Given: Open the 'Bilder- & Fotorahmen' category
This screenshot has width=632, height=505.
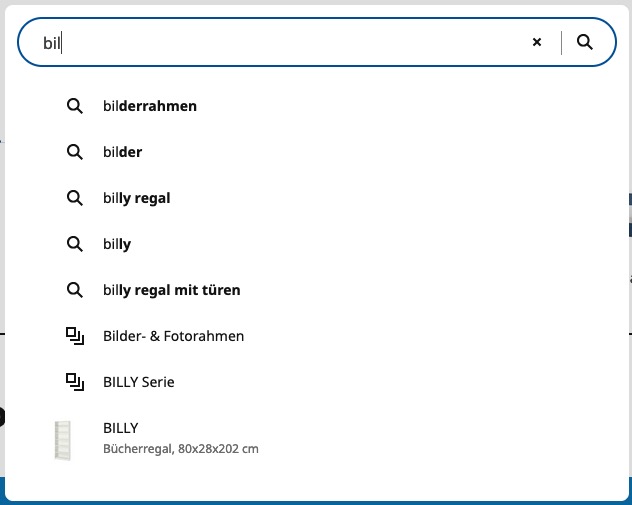Looking at the screenshot, I should click(173, 336).
